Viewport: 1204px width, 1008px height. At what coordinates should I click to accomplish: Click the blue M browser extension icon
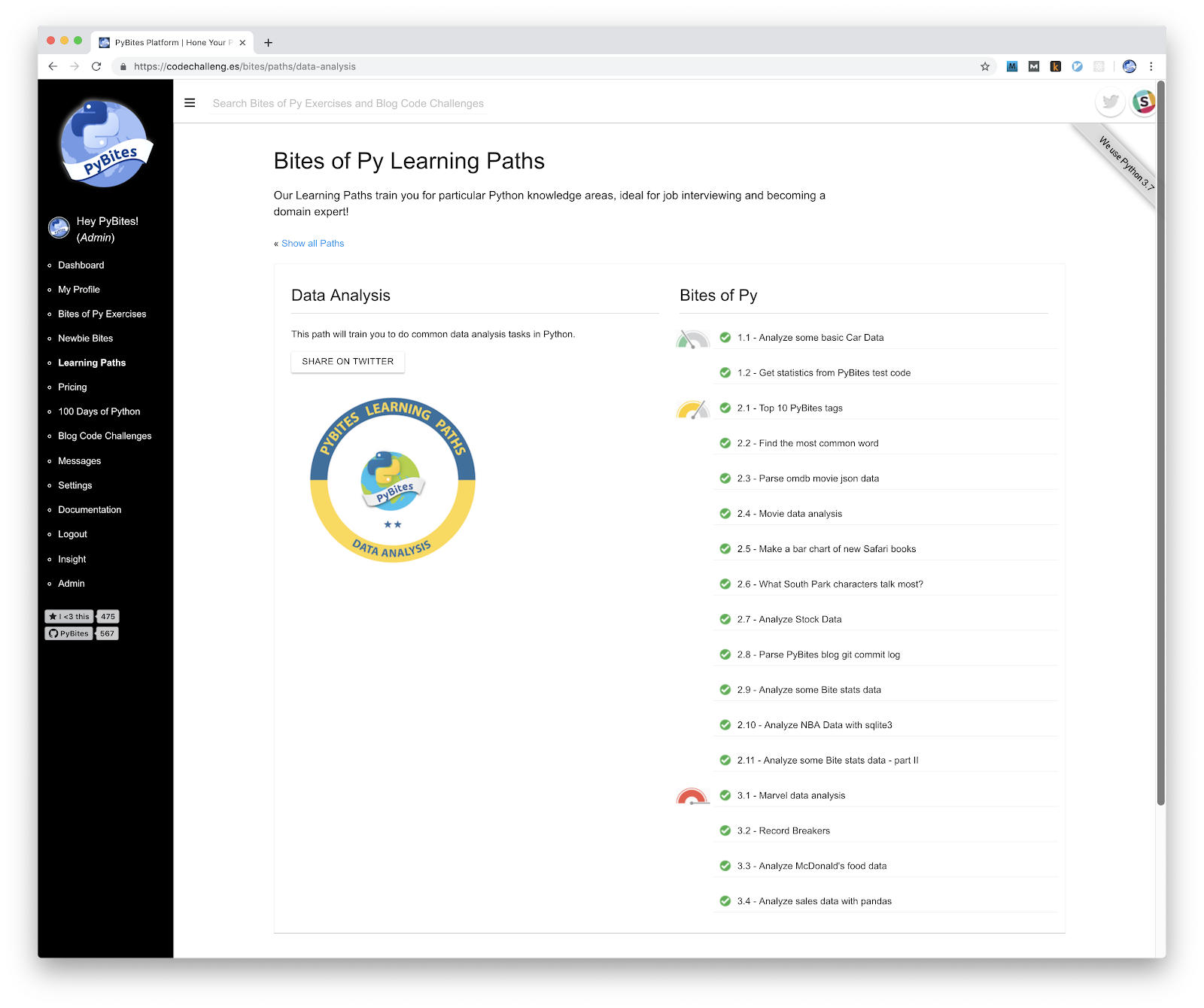pos(1012,66)
